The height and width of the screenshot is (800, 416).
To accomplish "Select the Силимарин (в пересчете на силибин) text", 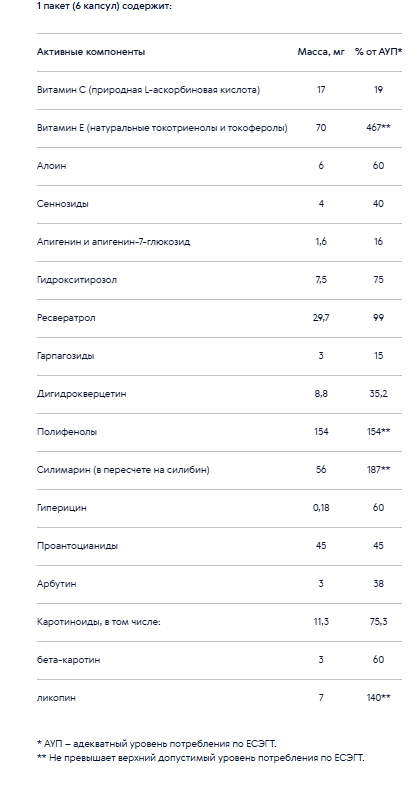I will [x=123, y=470].
